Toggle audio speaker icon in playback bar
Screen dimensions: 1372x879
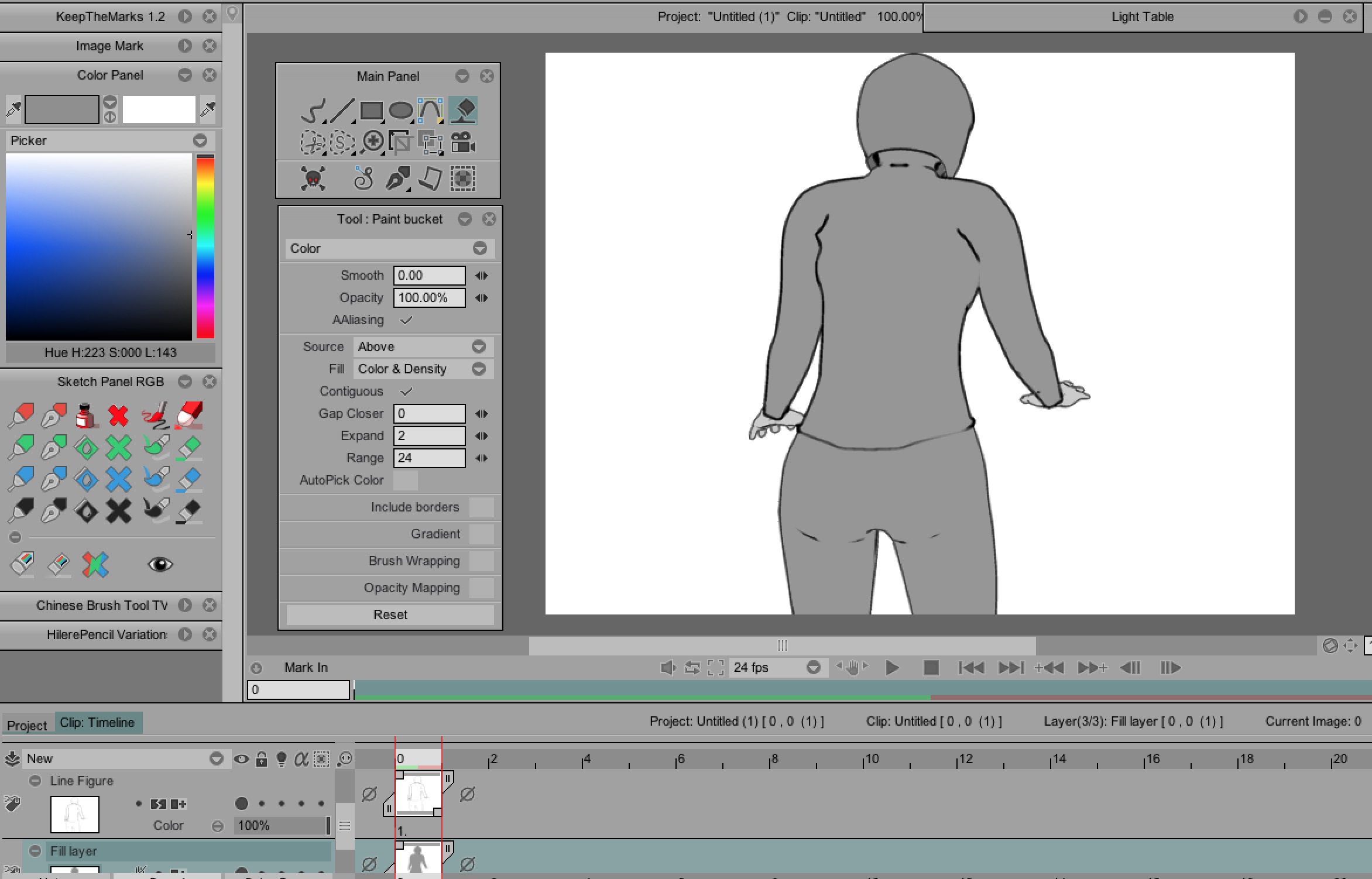667,668
